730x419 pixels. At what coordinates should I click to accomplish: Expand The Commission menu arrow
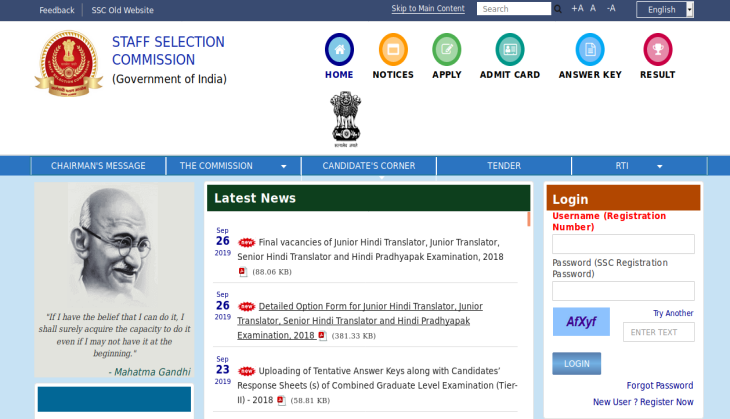coord(284,166)
